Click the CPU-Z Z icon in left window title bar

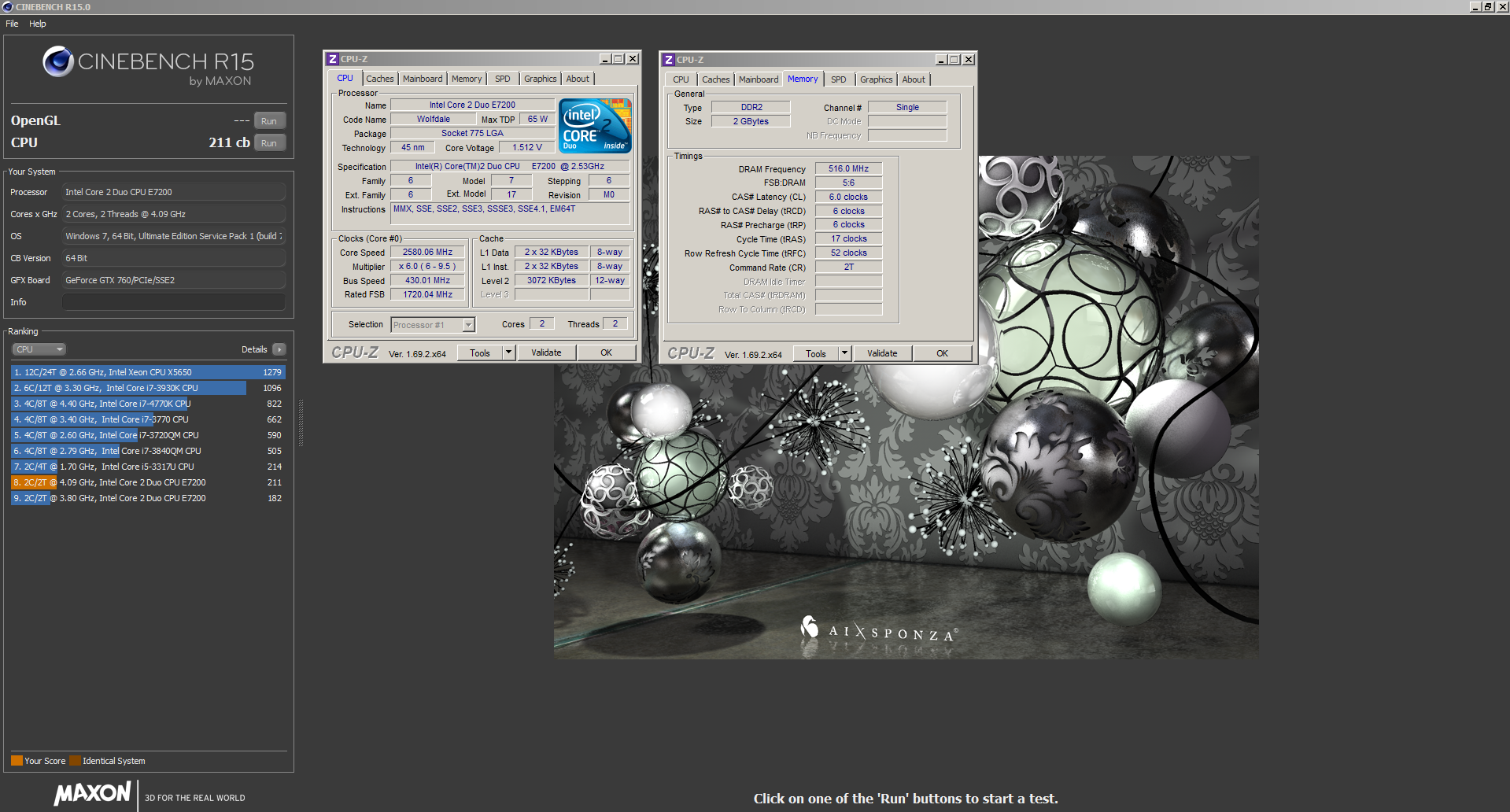point(333,59)
